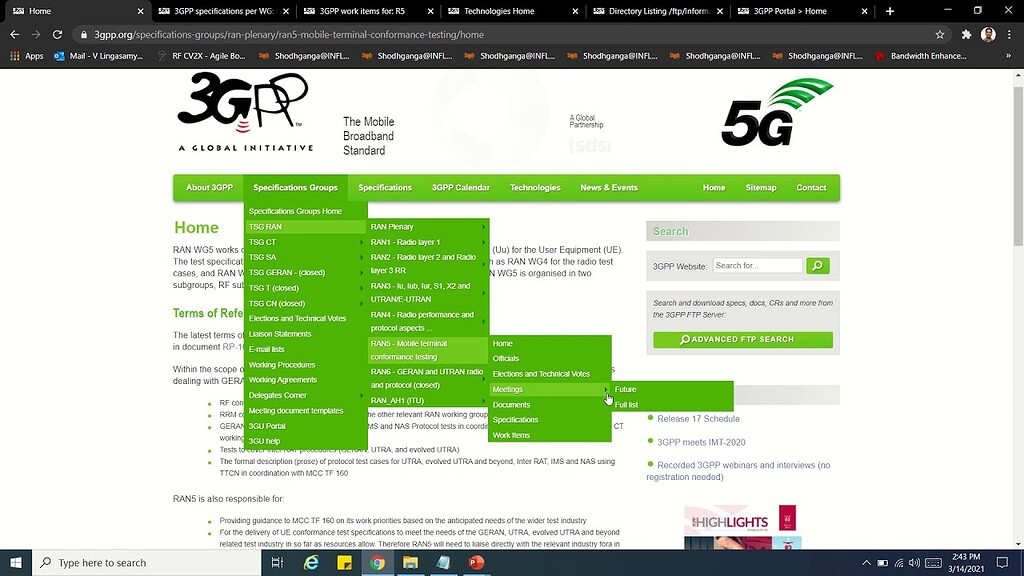Open the Specifications Groups menu
The image size is (1024, 576).
coord(295,187)
